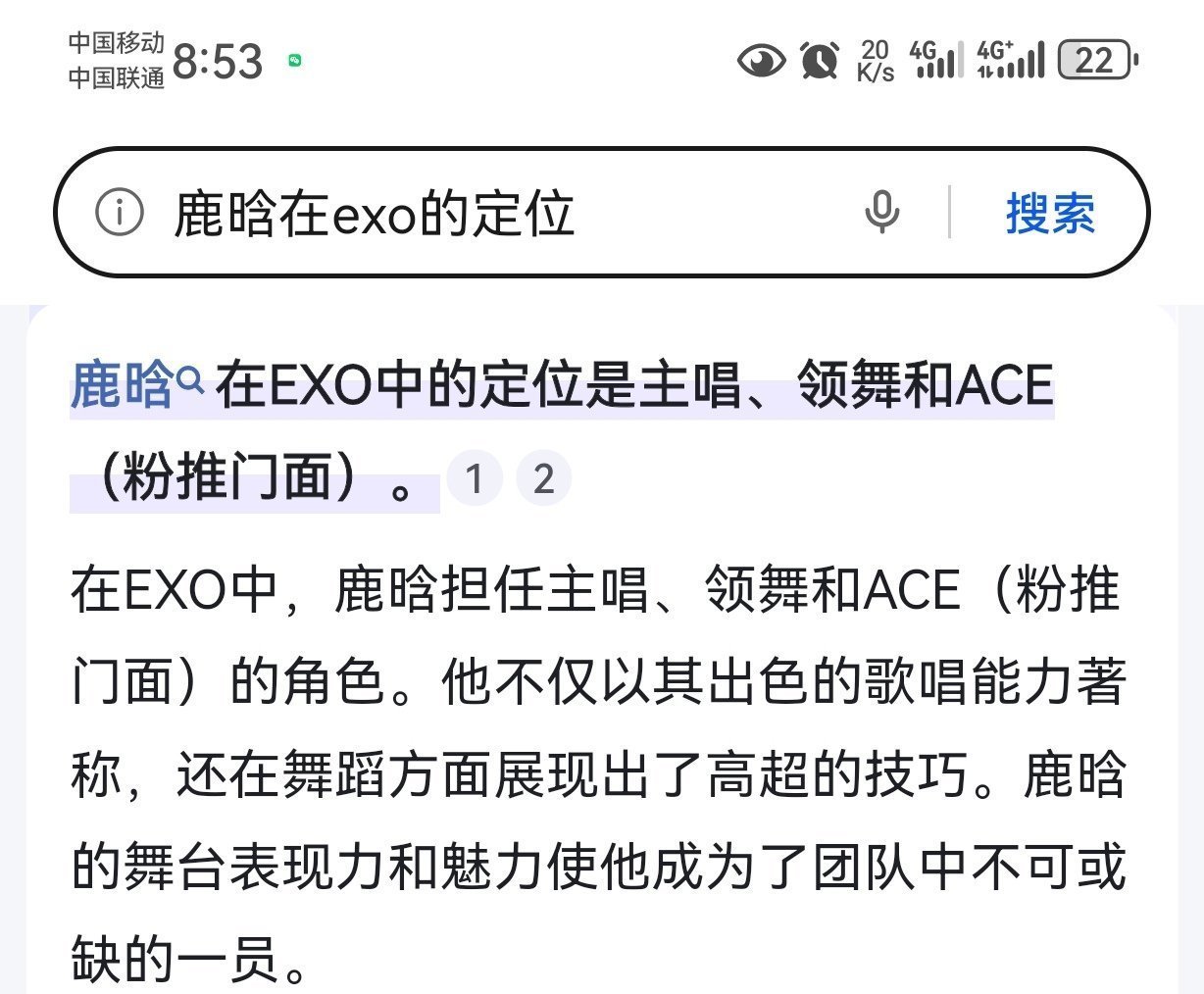Tap paragraph line starting 称，还在舞蹈方面
1204x994 pixels.
[598, 775]
